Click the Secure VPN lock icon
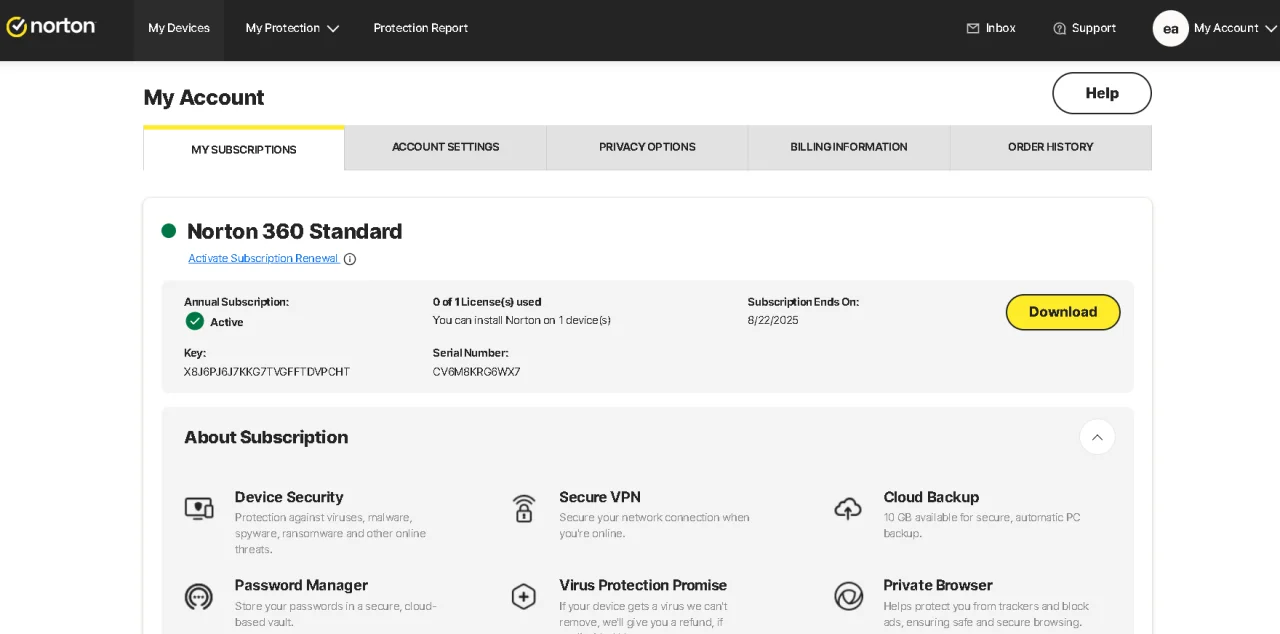Screen dimensions: 1280x634 (x=524, y=508)
